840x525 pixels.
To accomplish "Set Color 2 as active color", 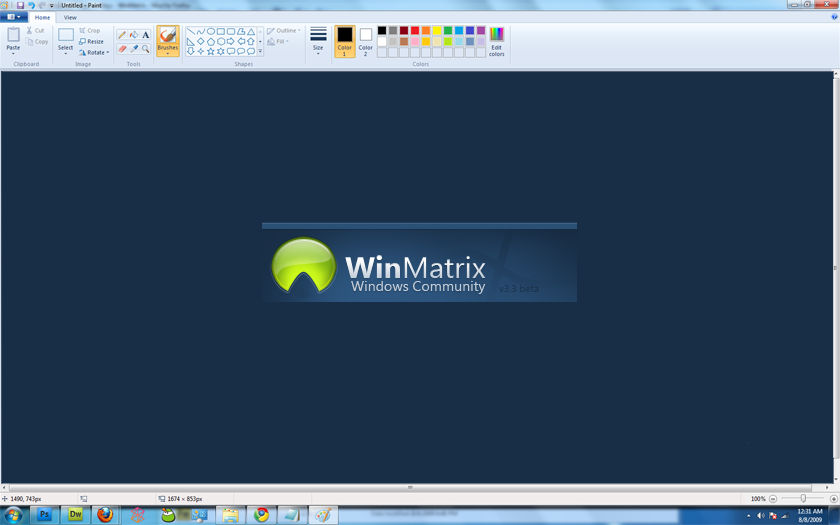I will [365, 41].
